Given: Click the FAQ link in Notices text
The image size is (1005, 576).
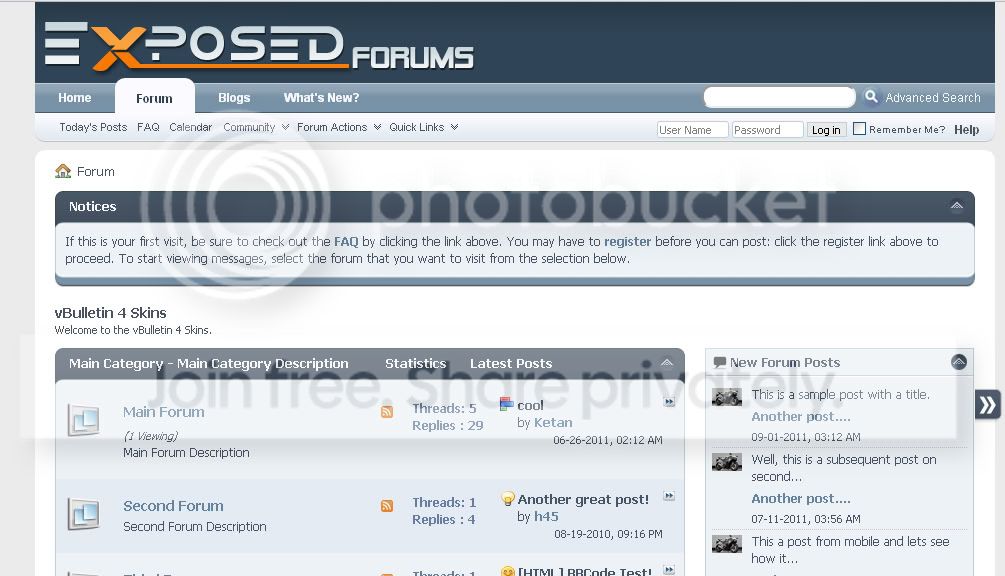Looking at the screenshot, I should 346,242.
